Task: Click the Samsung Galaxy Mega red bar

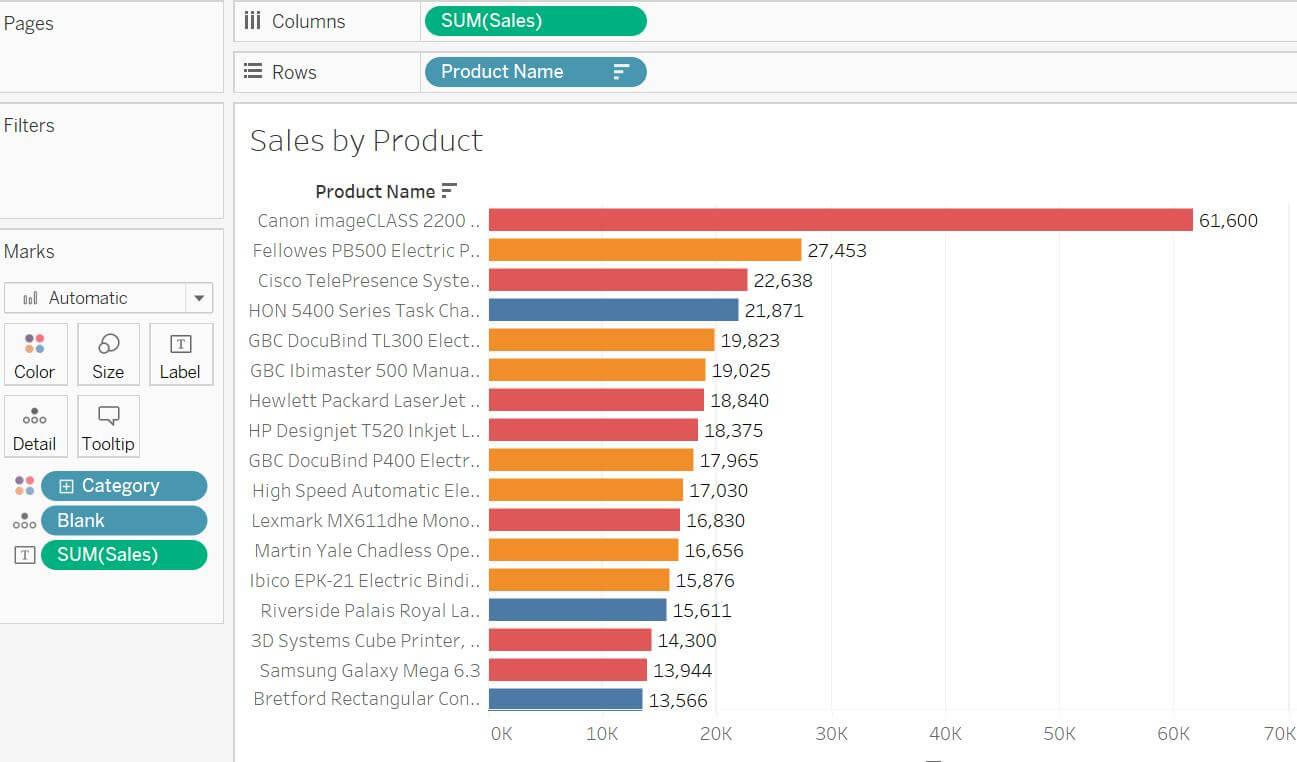Action: pyautogui.click(x=568, y=670)
